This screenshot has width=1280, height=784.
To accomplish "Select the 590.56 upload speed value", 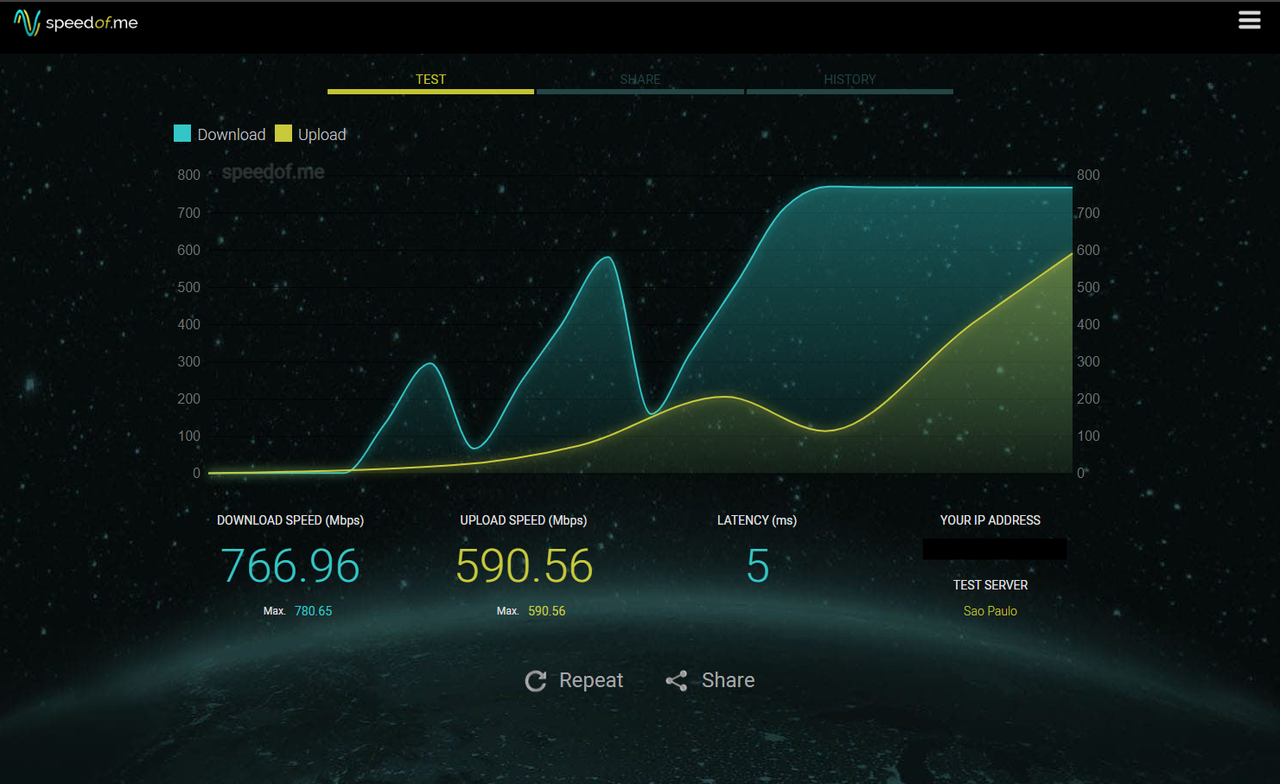I will (524, 566).
